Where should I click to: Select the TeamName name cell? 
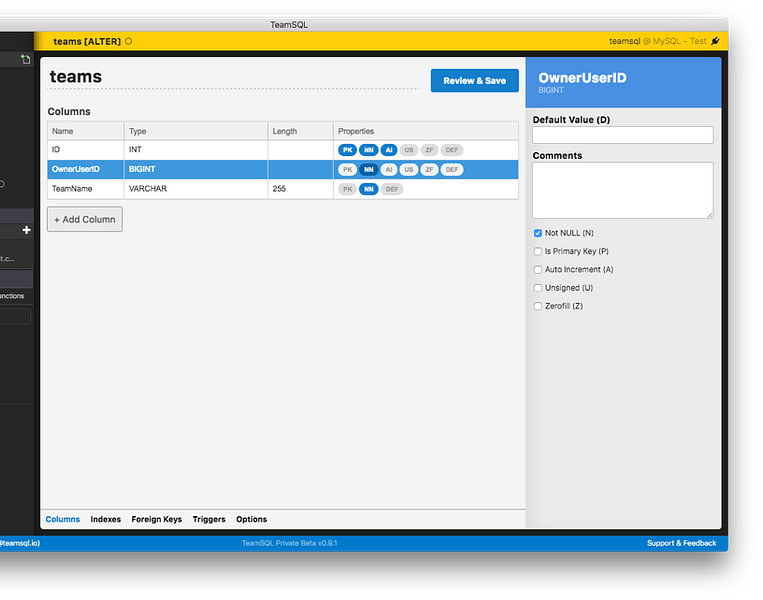pyautogui.click(x=86, y=189)
